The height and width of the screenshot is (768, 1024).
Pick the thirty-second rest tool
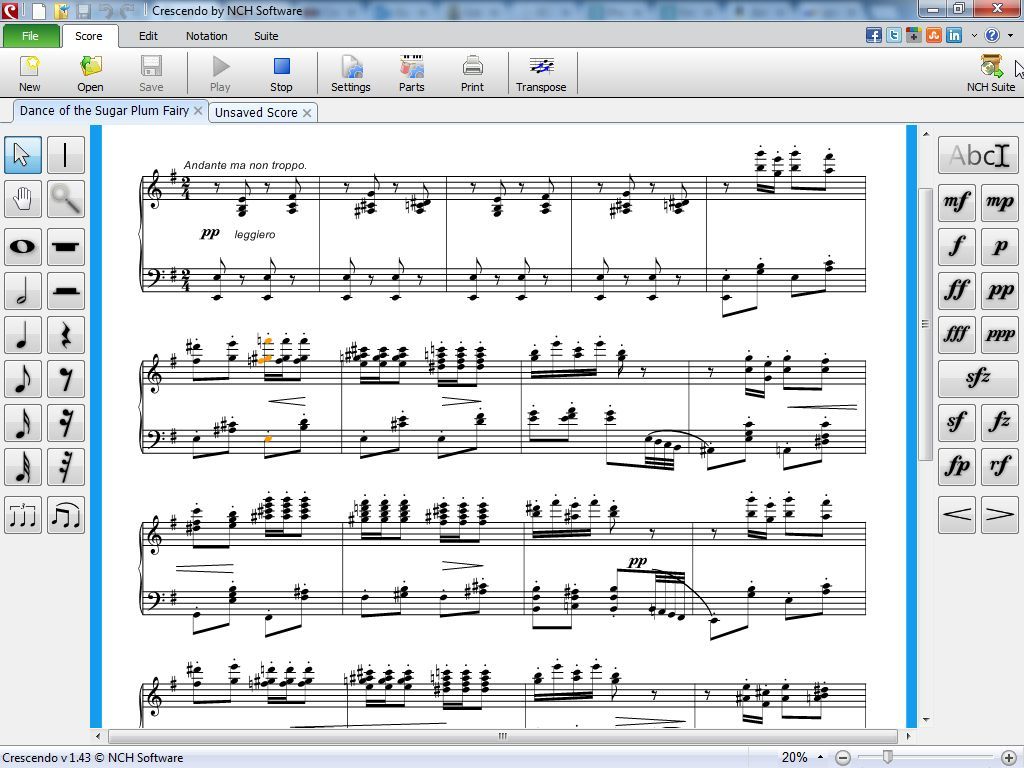[x=65, y=467]
